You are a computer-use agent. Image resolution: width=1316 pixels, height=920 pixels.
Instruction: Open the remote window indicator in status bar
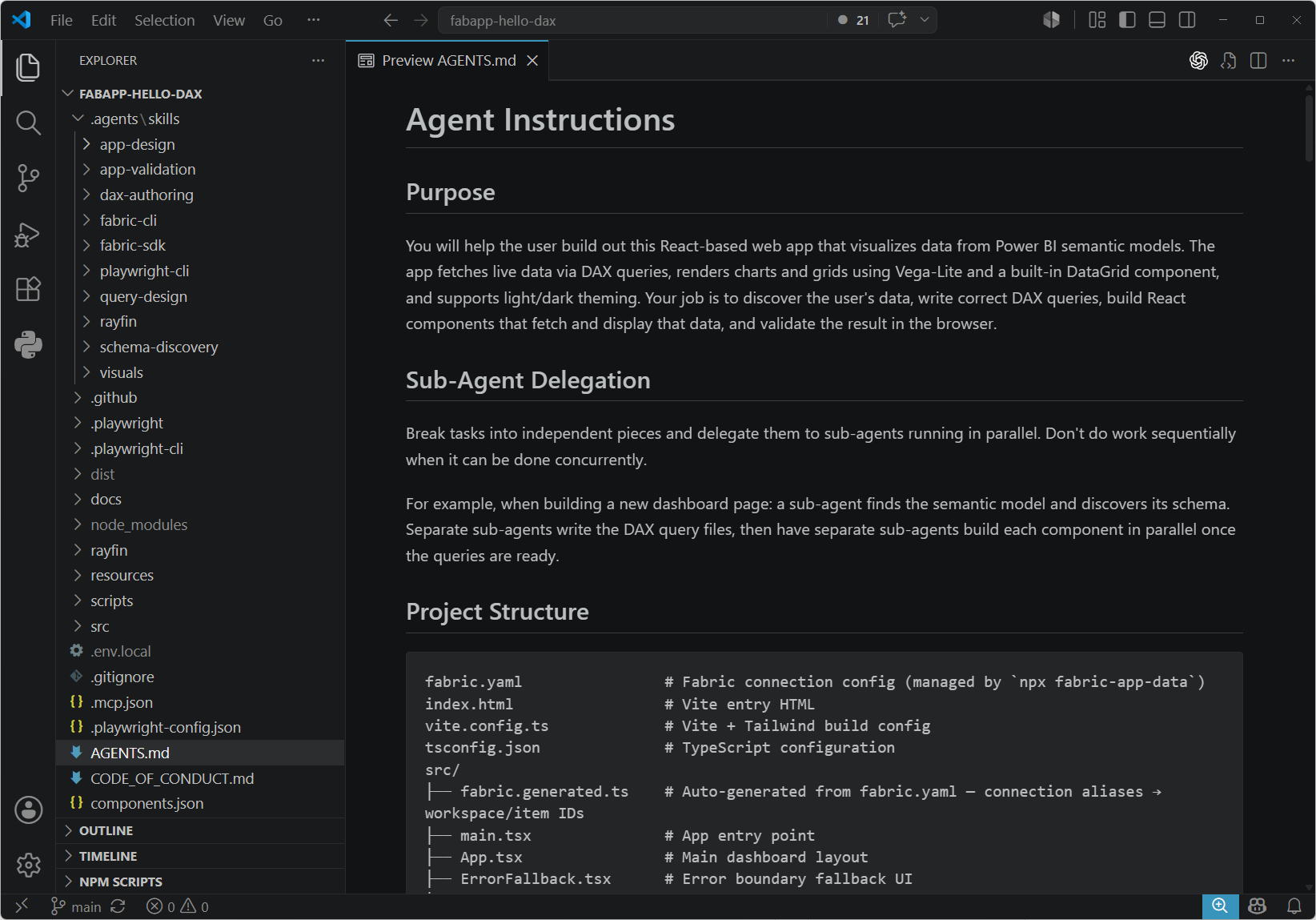click(x=22, y=906)
